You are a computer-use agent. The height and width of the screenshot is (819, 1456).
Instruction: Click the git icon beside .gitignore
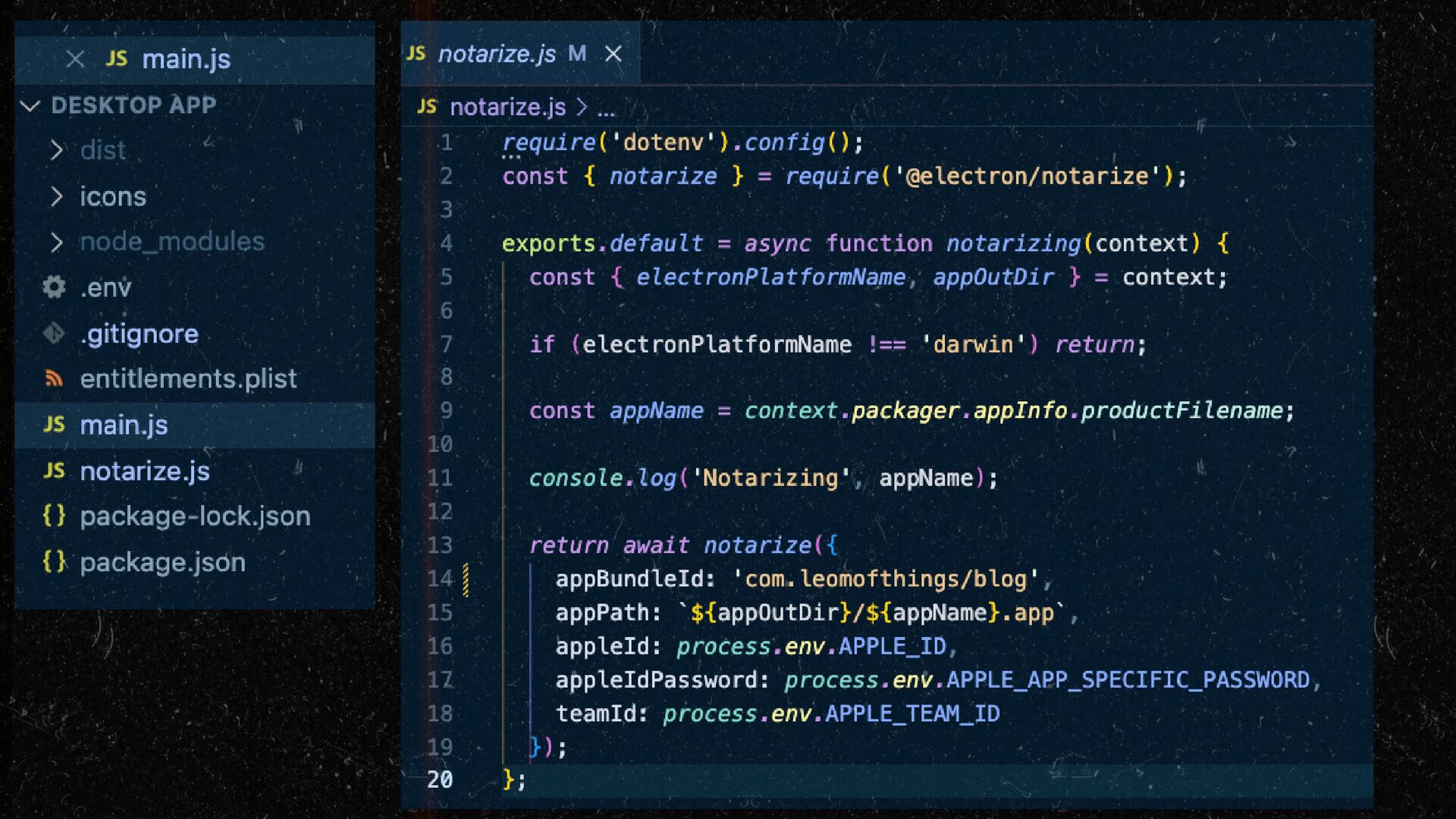pos(54,334)
